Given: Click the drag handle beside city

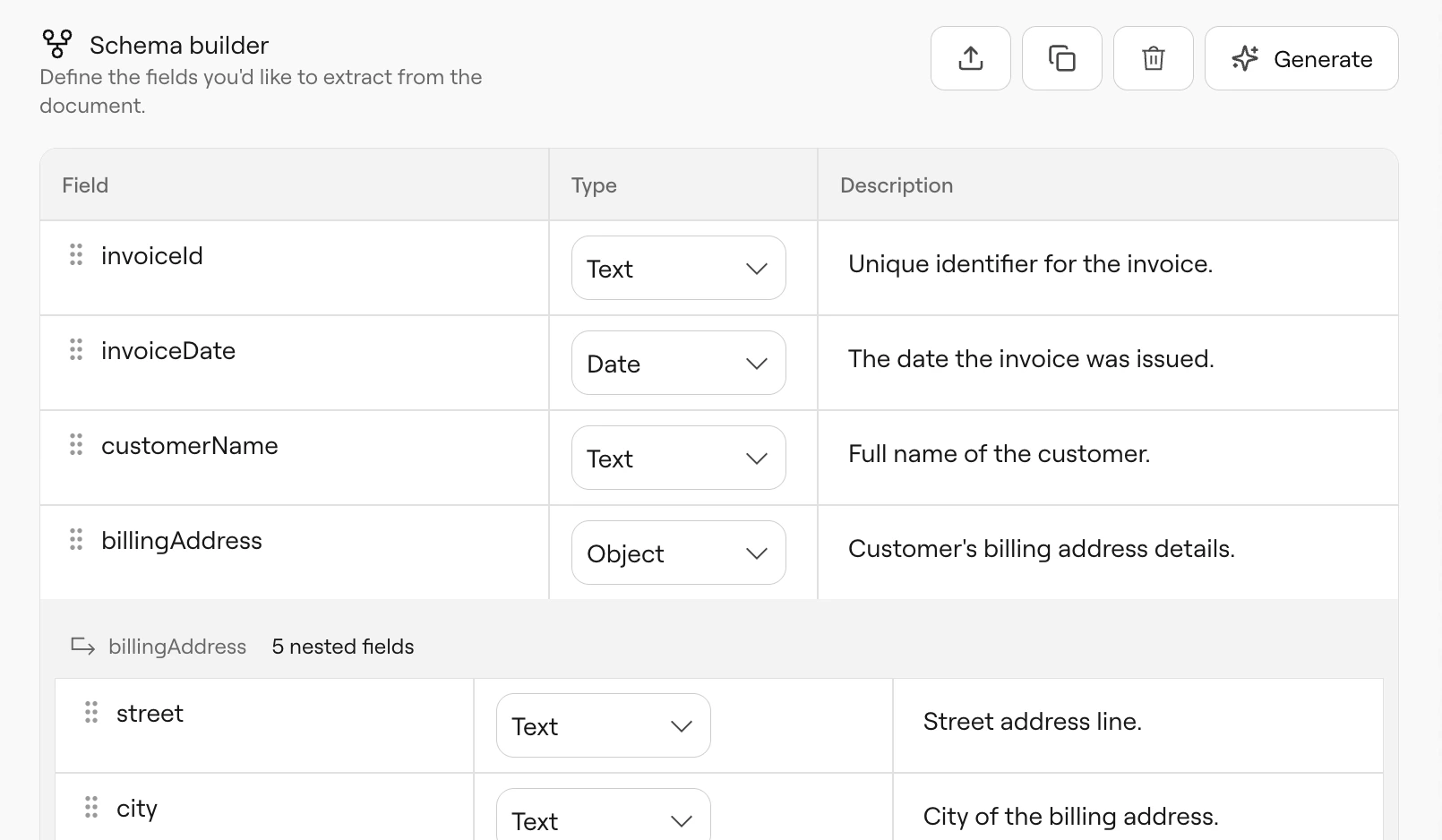Looking at the screenshot, I should (x=90, y=807).
